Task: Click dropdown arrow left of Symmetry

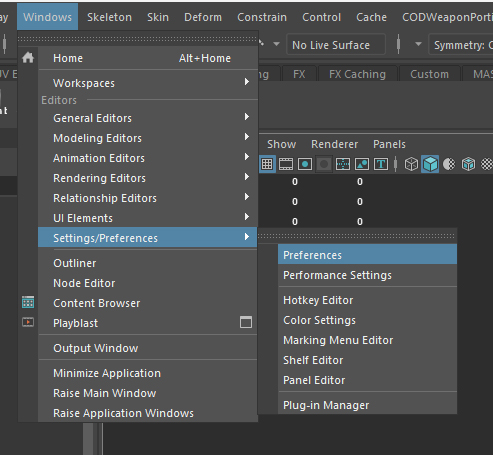Action: (418, 44)
